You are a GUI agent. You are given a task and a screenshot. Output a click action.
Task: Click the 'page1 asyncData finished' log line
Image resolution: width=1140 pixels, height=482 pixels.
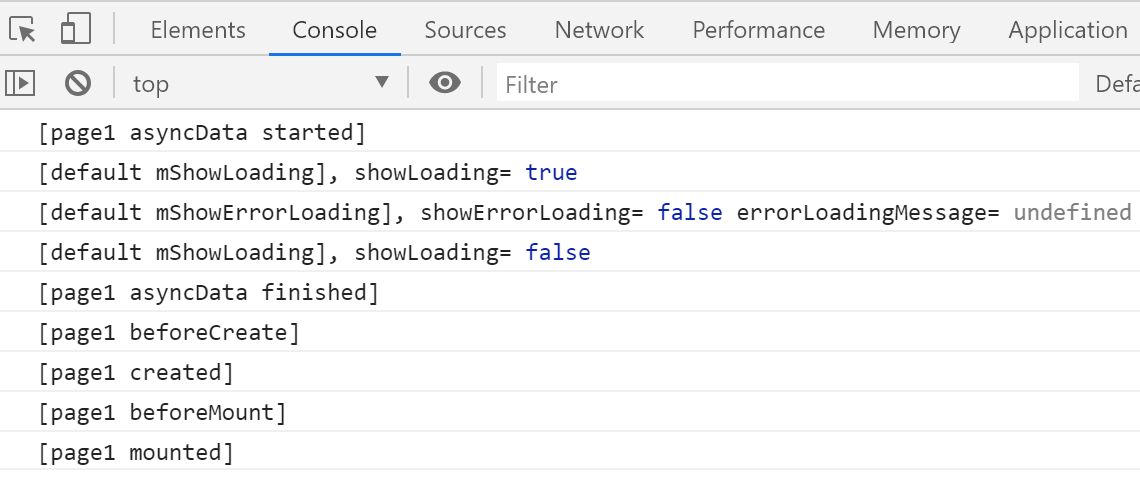(x=209, y=292)
